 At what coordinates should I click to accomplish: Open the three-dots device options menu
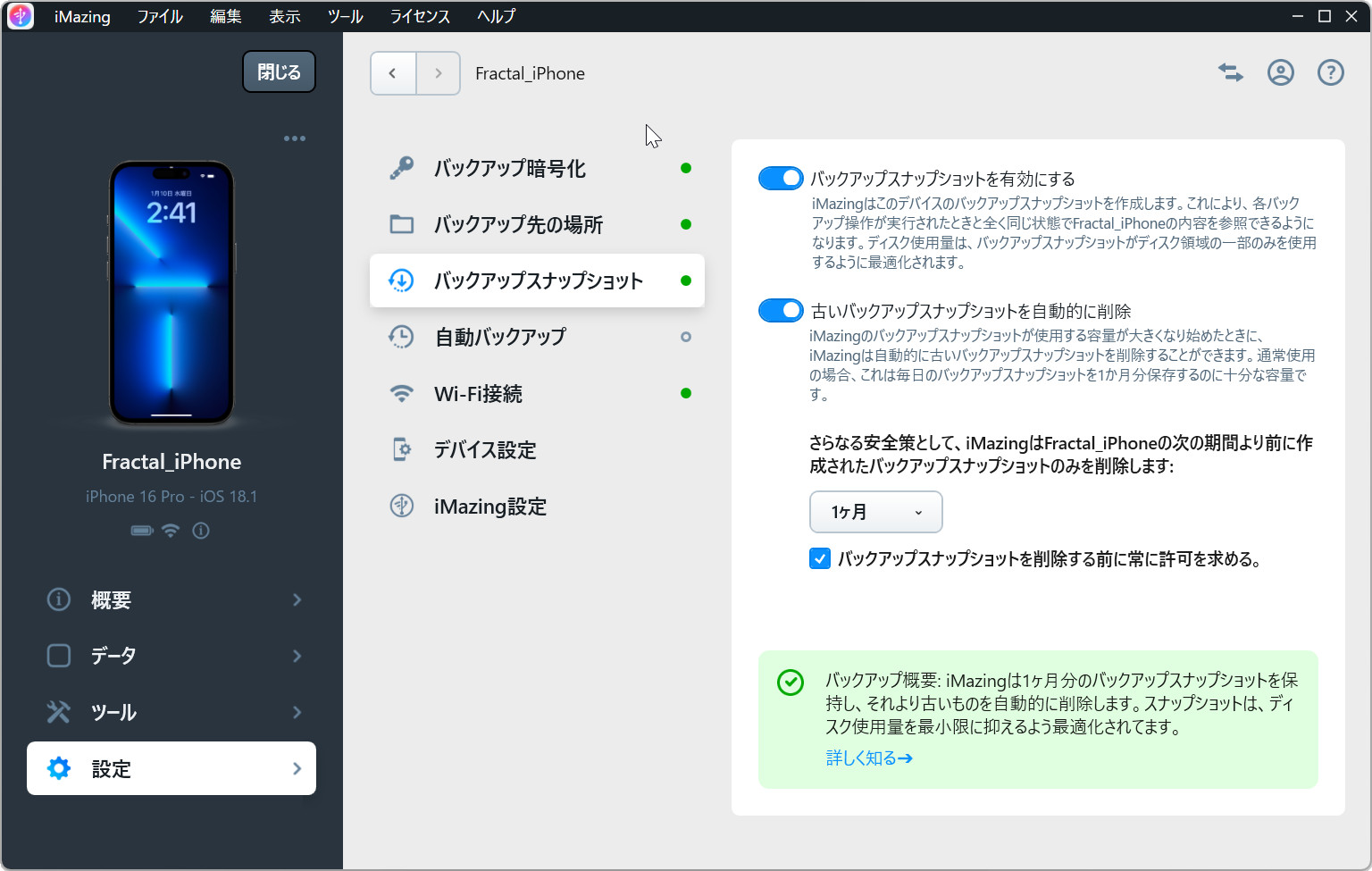click(x=295, y=138)
